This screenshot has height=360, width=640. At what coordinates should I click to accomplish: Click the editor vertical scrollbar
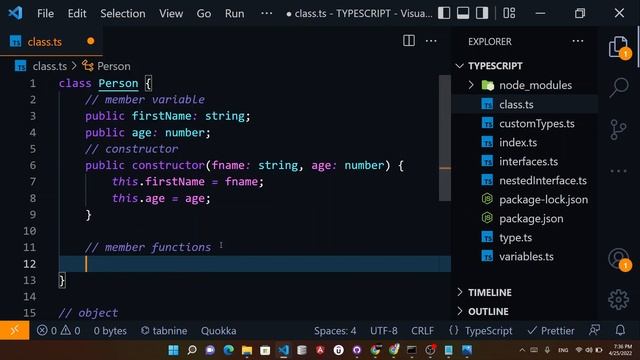coord(445,138)
